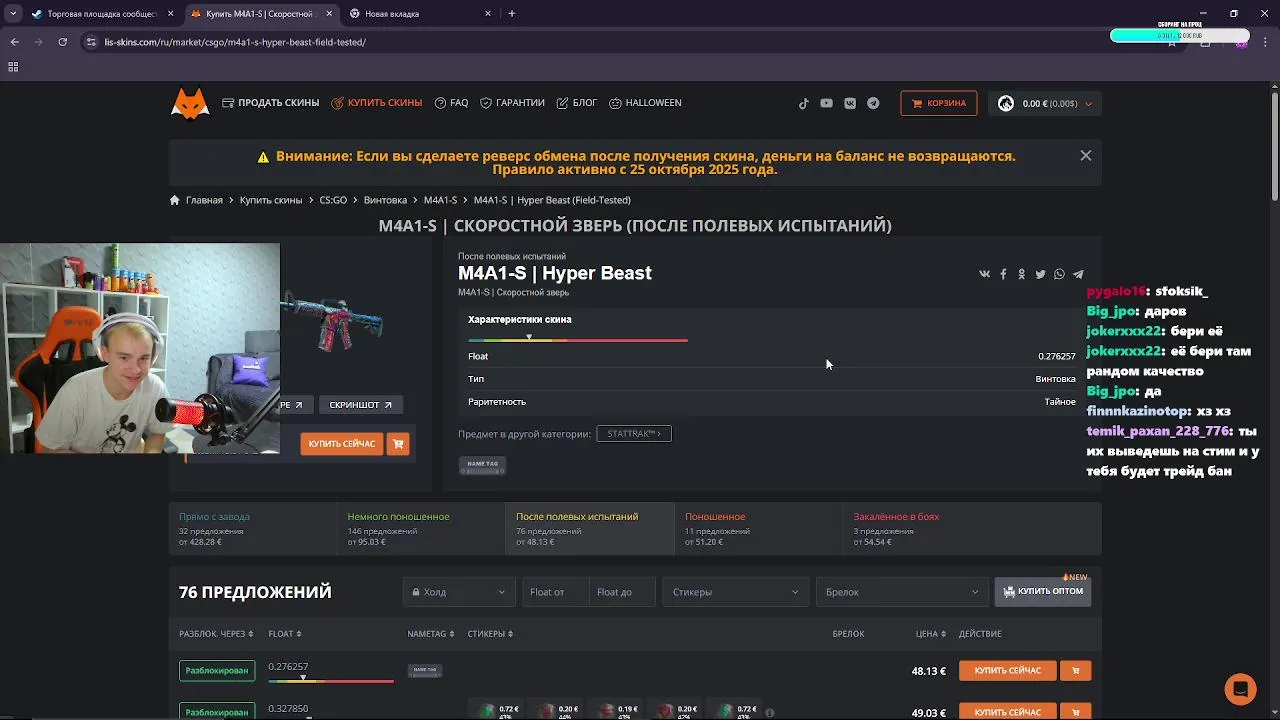Viewport: 1280px width, 720px height.
Task: Open the Стикеры filter dropdown
Action: coord(735,592)
